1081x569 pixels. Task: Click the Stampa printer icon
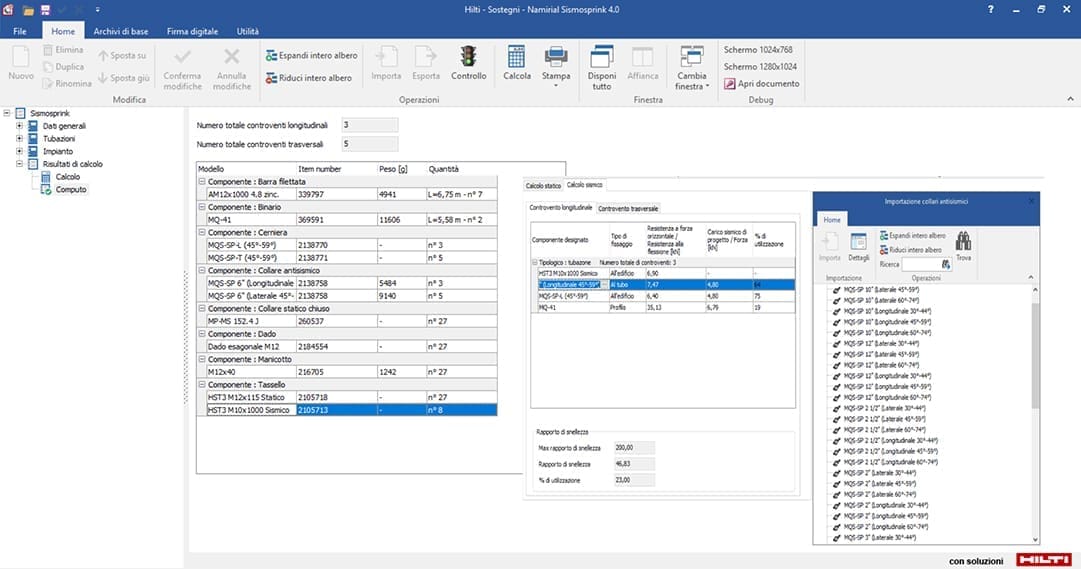click(556, 57)
